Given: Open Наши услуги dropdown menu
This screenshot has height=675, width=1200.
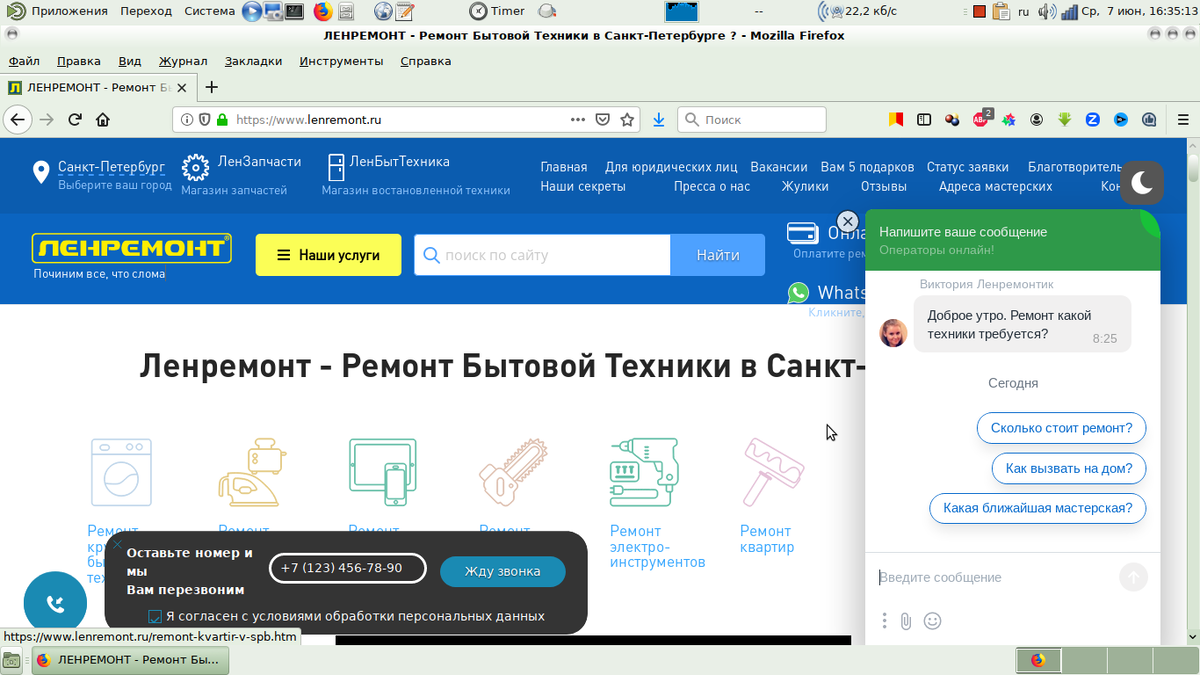Looking at the screenshot, I should [x=328, y=255].
